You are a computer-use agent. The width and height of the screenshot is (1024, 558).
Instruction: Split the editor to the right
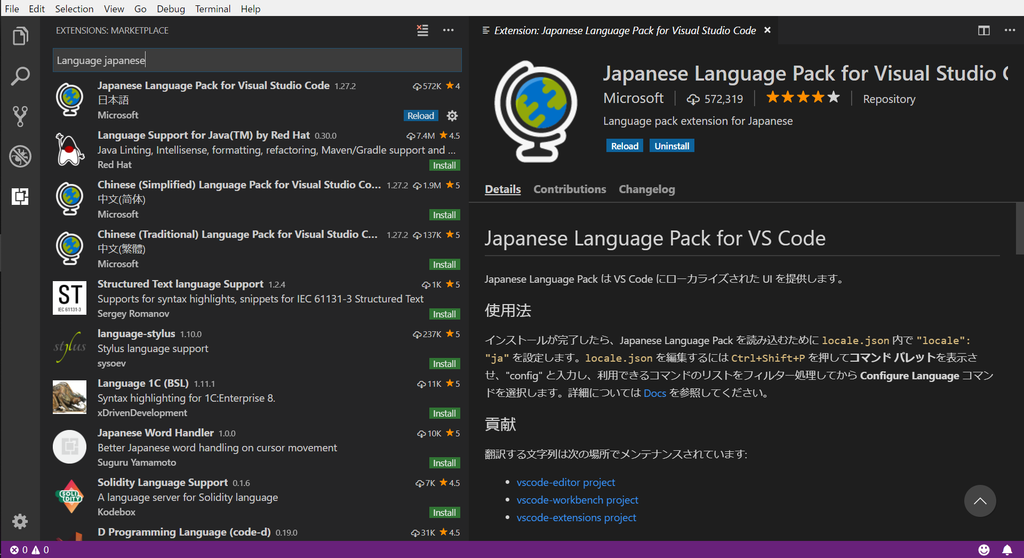click(x=984, y=30)
